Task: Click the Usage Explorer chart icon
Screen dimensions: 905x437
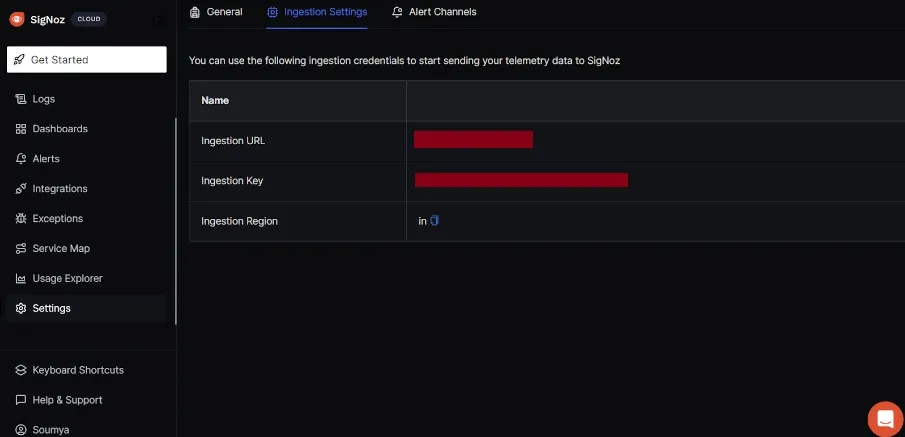Action: pos(21,279)
